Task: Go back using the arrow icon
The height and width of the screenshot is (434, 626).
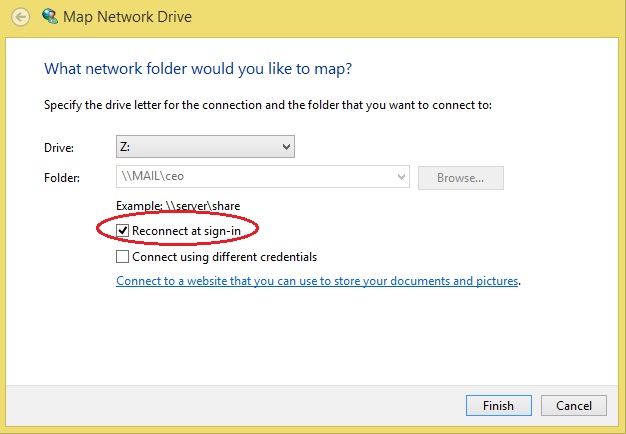Action: pyautogui.click(x=20, y=17)
